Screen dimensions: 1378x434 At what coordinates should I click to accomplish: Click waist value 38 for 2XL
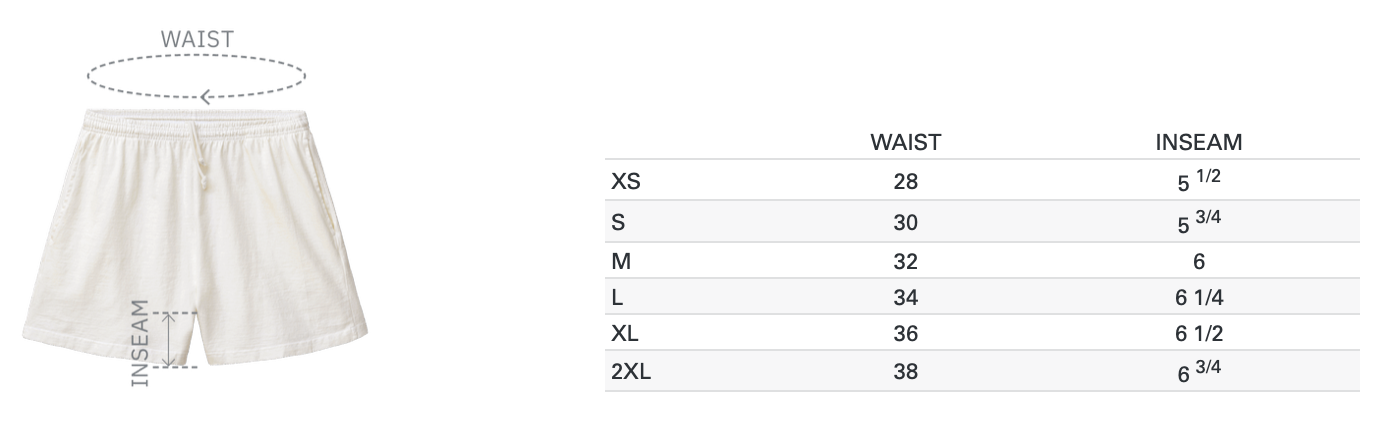905,372
